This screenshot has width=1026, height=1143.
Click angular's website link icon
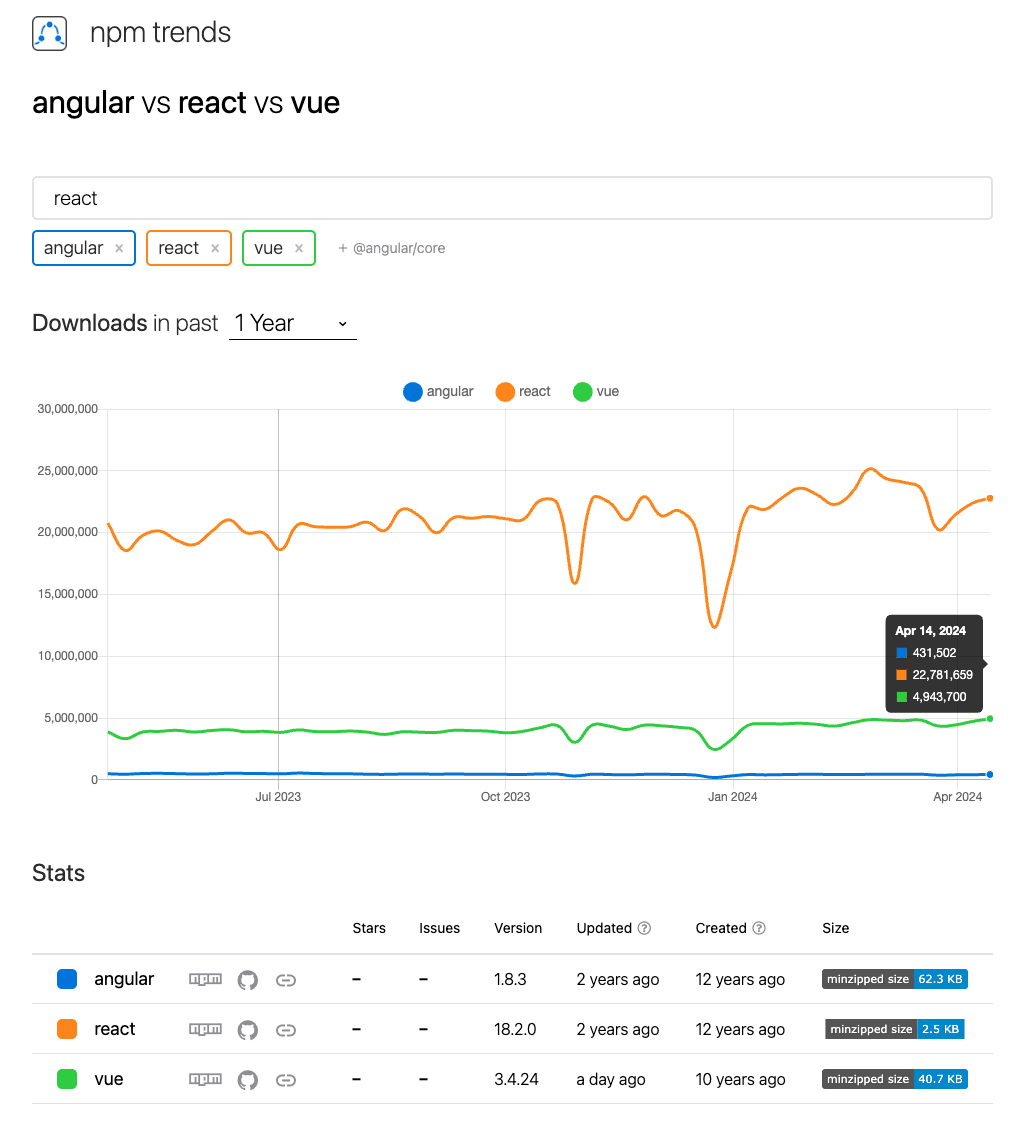click(x=286, y=979)
